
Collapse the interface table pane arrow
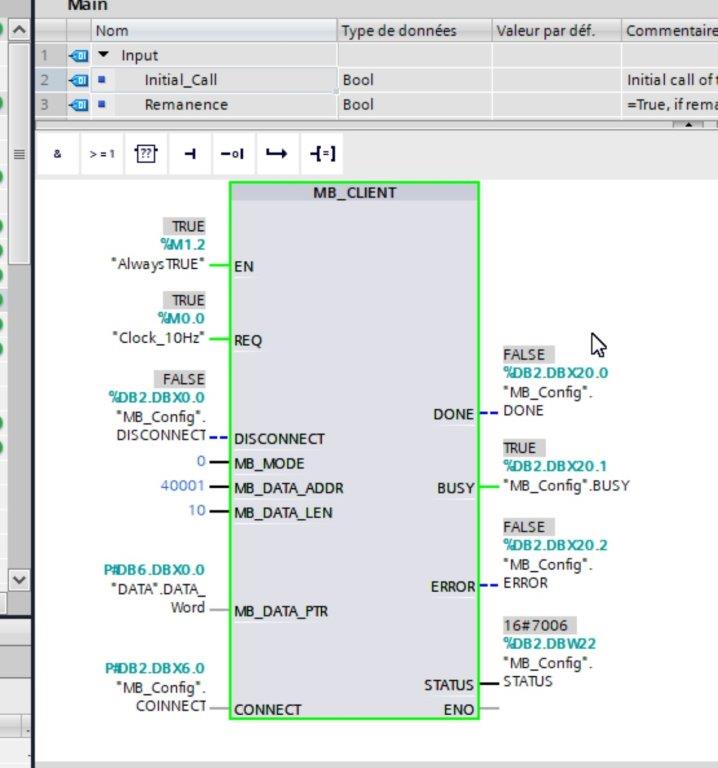click(688, 125)
